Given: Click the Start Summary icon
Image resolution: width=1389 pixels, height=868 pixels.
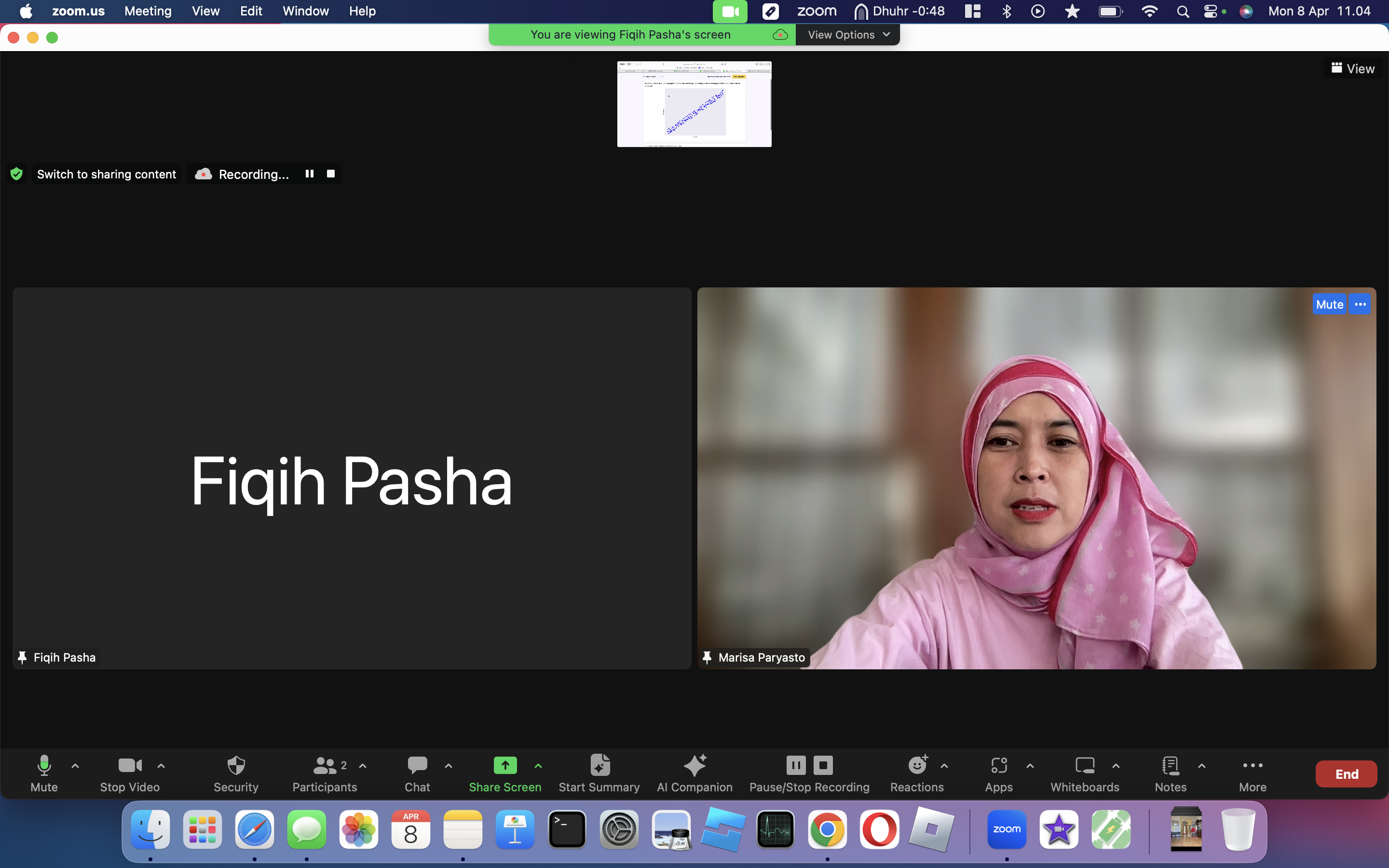Looking at the screenshot, I should click(x=599, y=765).
